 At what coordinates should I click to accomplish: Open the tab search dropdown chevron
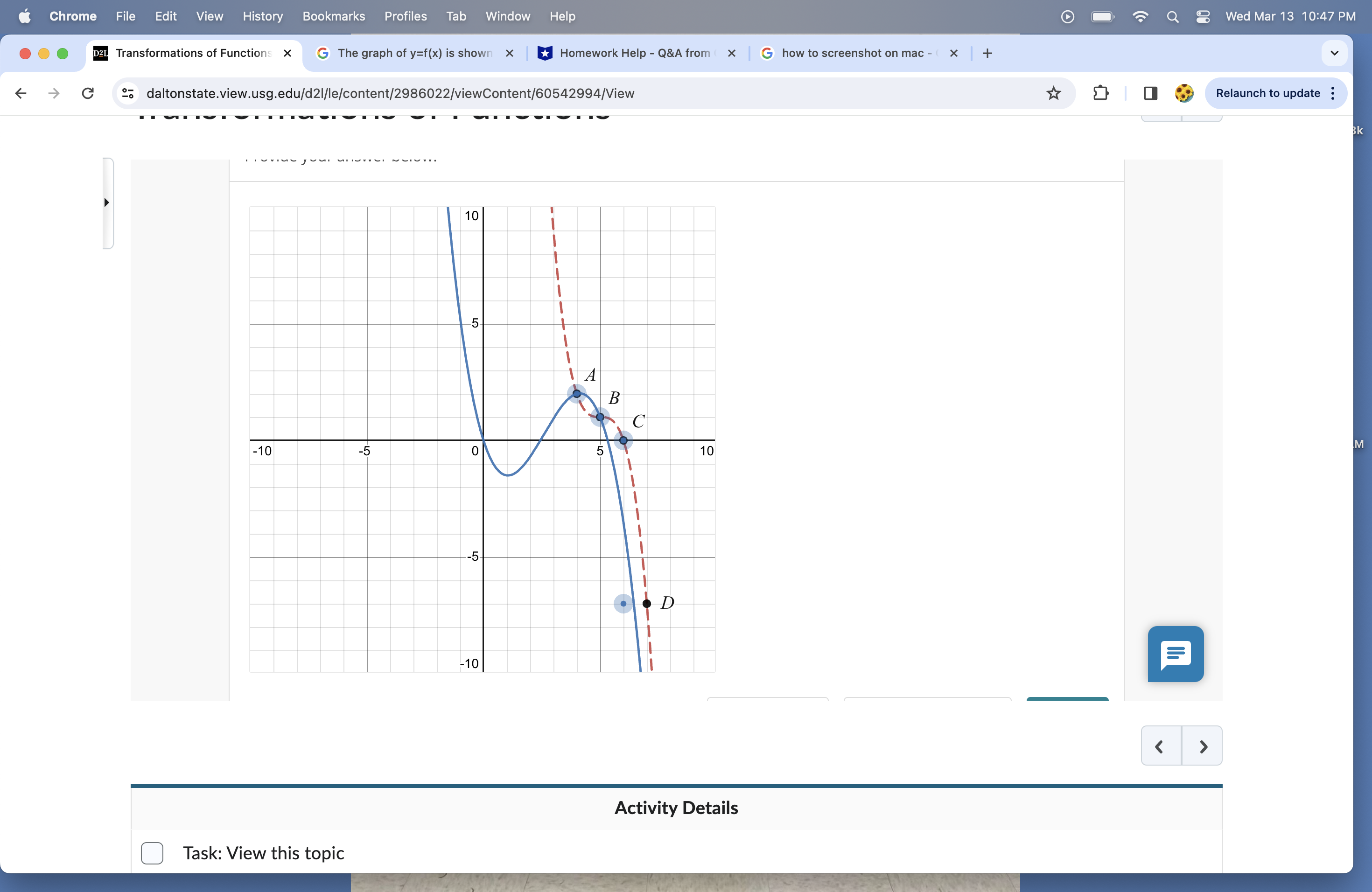[x=1334, y=53]
